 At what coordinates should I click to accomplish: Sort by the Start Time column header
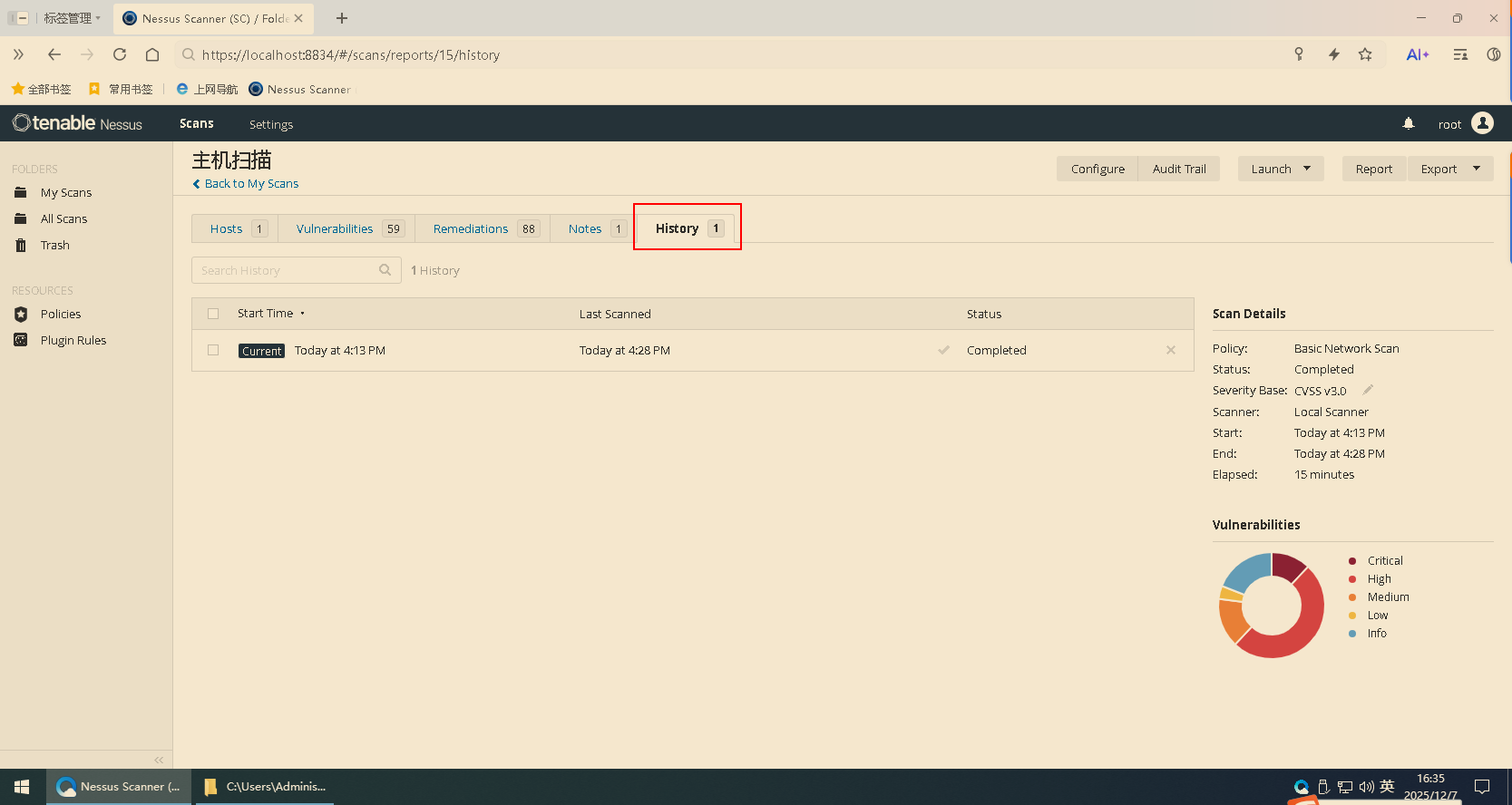point(266,314)
